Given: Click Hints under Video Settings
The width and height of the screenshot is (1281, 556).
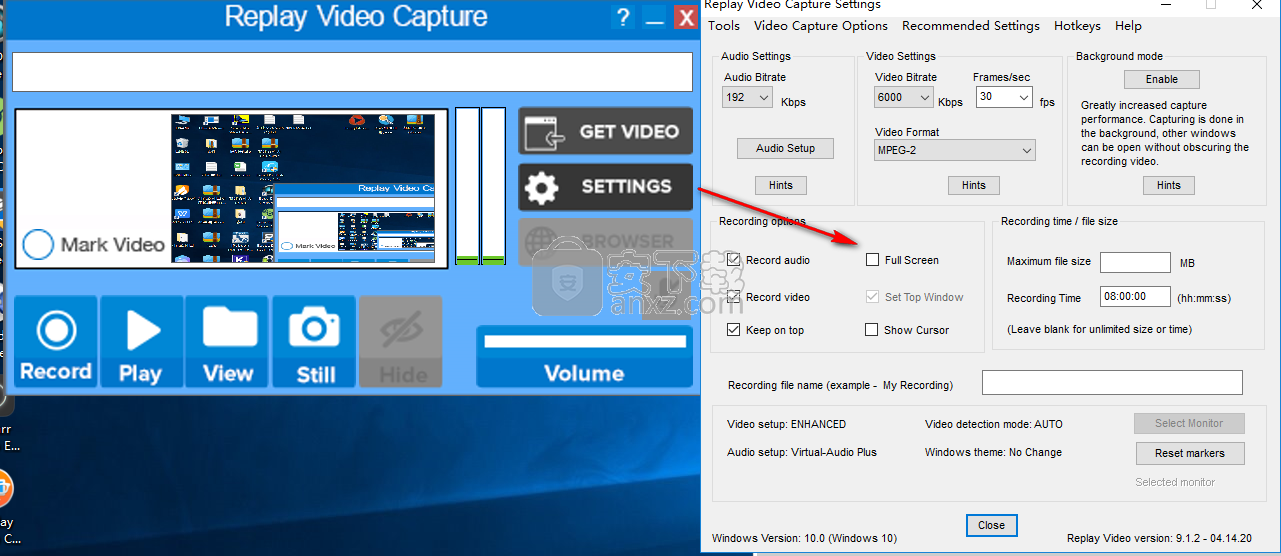Looking at the screenshot, I should pyautogui.click(x=974, y=185).
